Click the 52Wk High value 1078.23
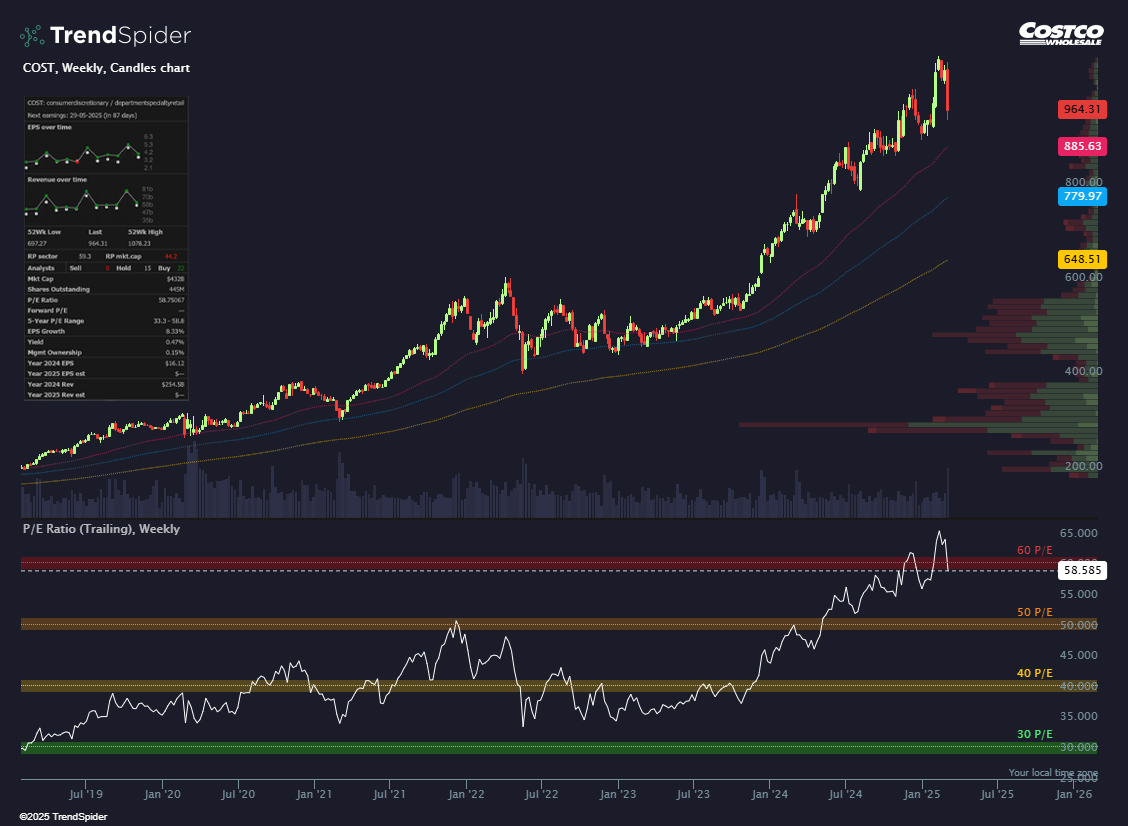This screenshot has width=1128, height=826. coord(140,243)
